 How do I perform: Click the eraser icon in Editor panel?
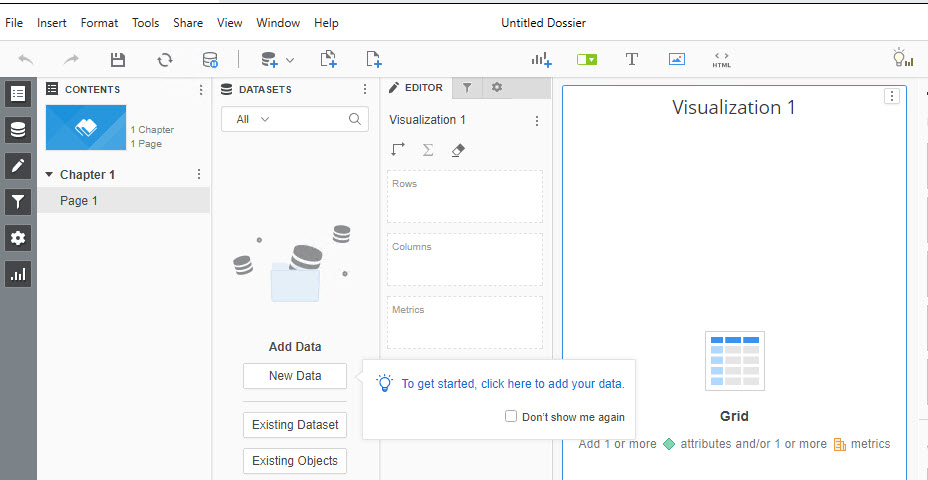tap(458, 150)
